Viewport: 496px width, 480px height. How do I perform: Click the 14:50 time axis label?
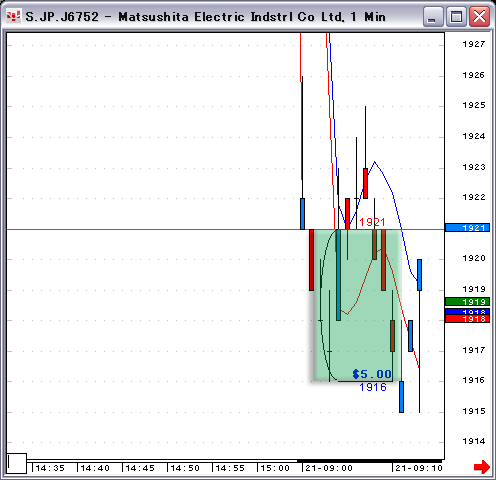click(185, 468)
